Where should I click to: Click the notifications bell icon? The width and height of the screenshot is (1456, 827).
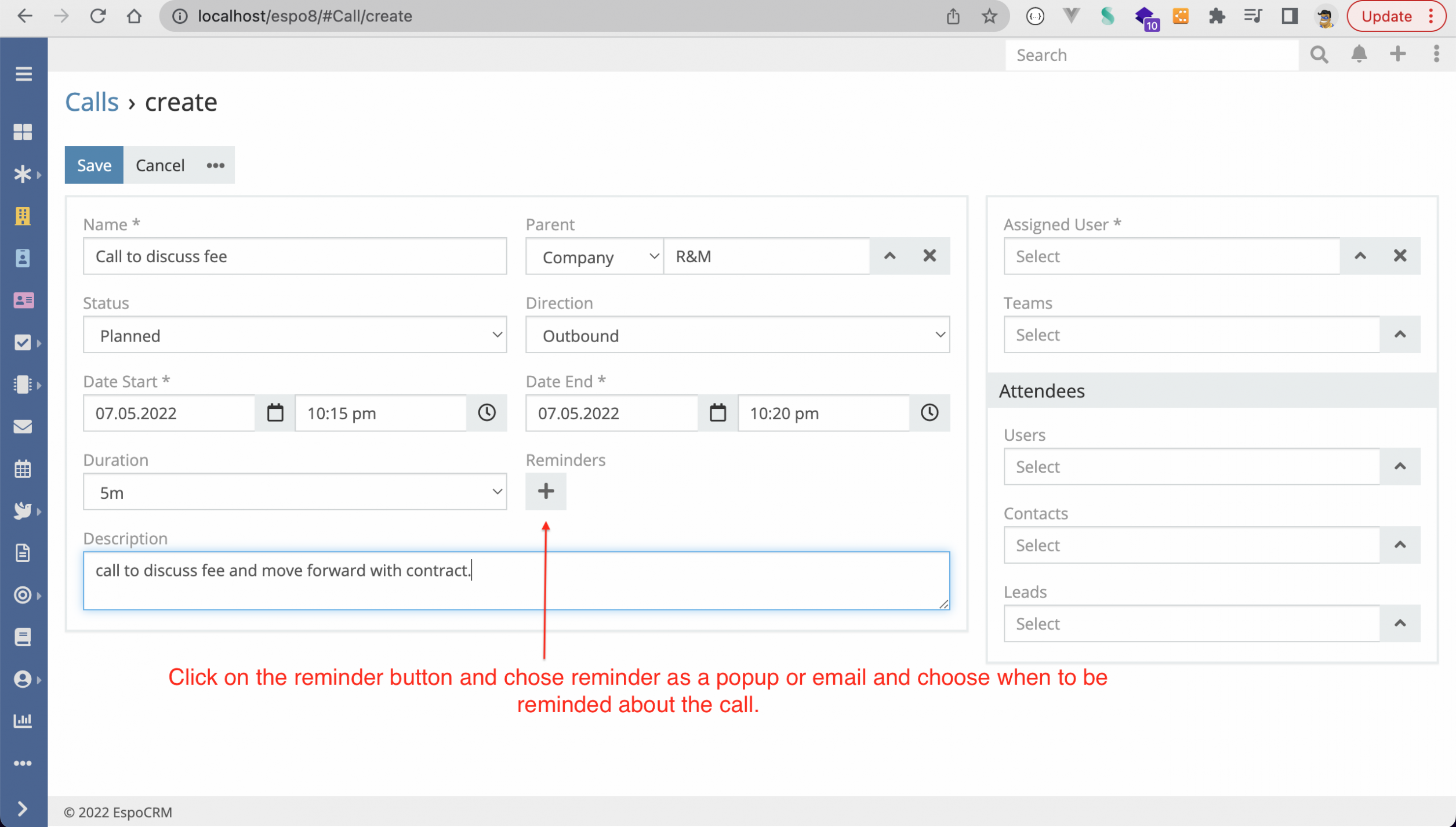[1359, 55]
